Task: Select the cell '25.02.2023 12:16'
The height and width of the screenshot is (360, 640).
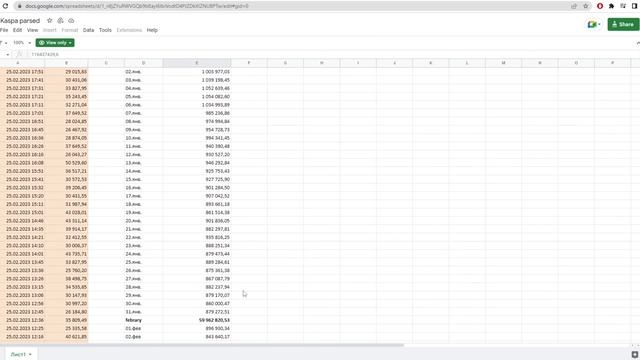Action: (22, 337)
